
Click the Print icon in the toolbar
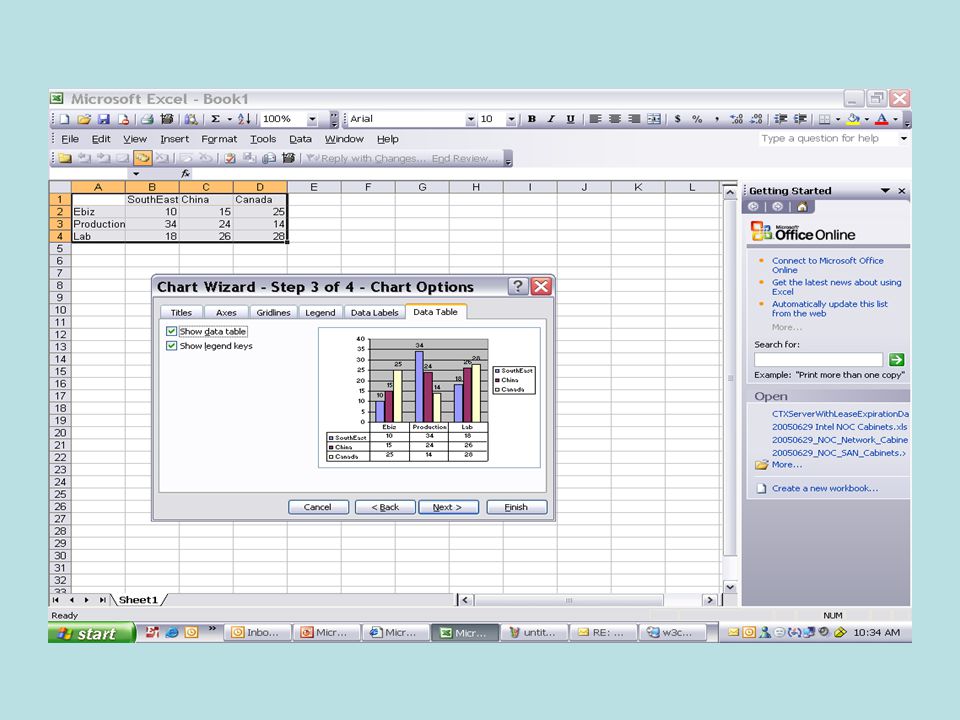pyautogui.click(x=147, y=119)
